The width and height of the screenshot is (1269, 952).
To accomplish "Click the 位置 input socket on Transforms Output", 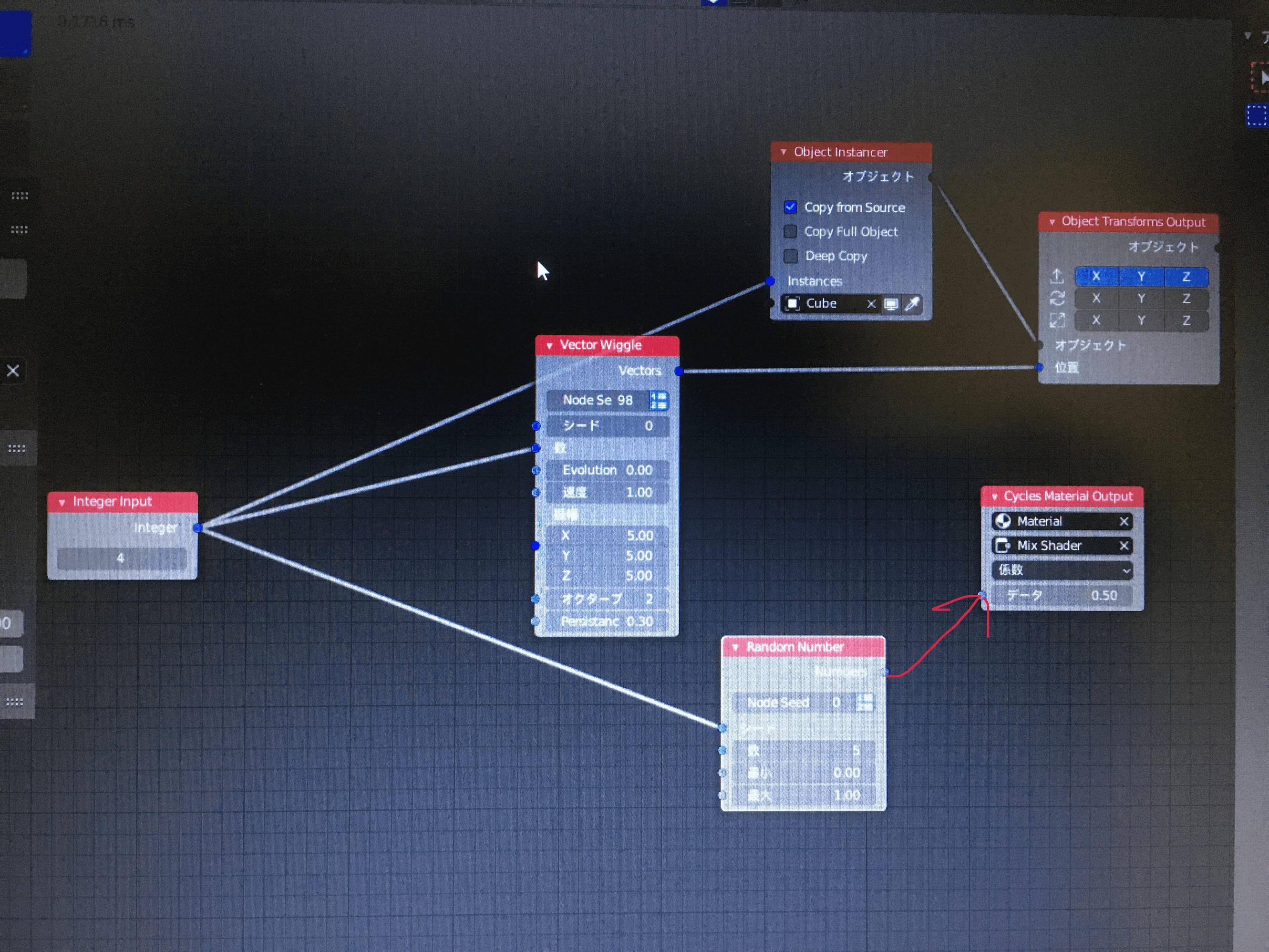I will point(1039,367).
